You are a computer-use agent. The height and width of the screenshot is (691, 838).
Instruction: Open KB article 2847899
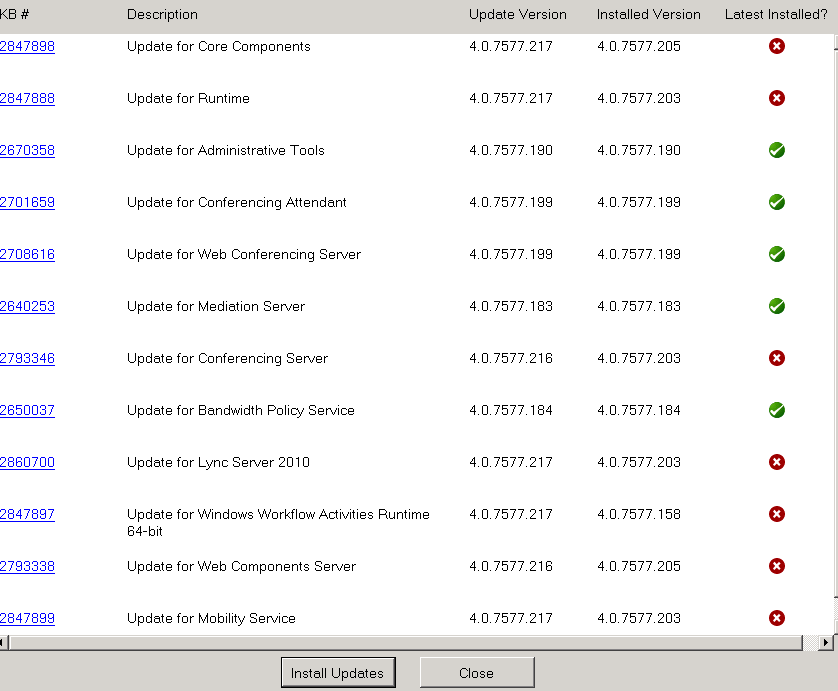pyautogui.click(x=27, y=618)
